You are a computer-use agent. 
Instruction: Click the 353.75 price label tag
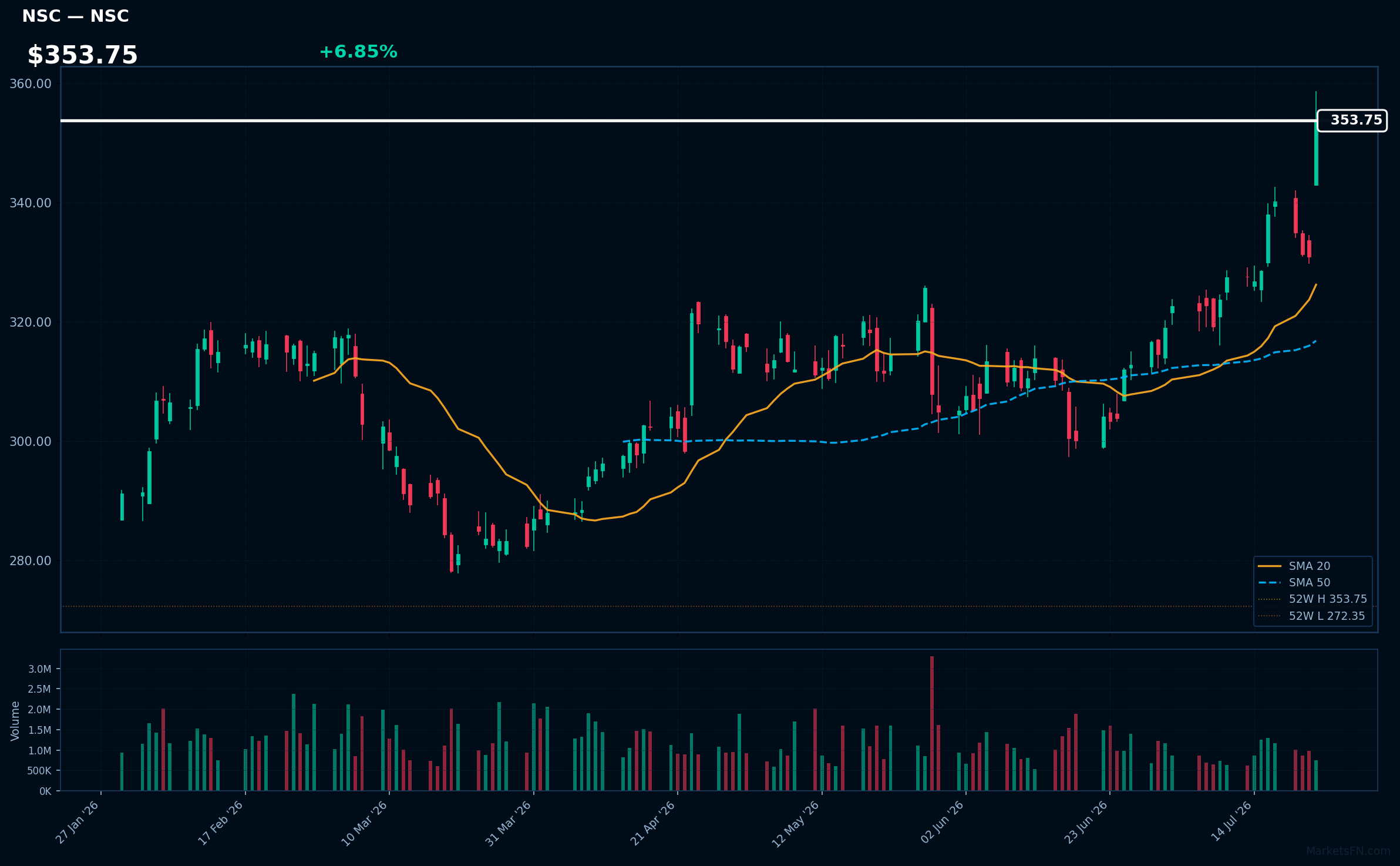click(x=1352, y=120)
